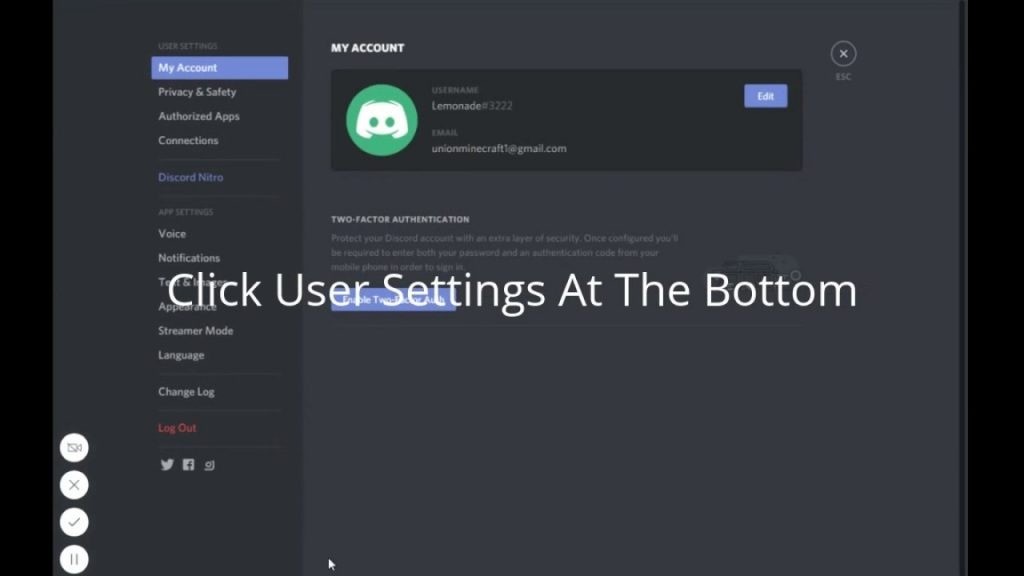Select the Language settings option

point(180,354)
